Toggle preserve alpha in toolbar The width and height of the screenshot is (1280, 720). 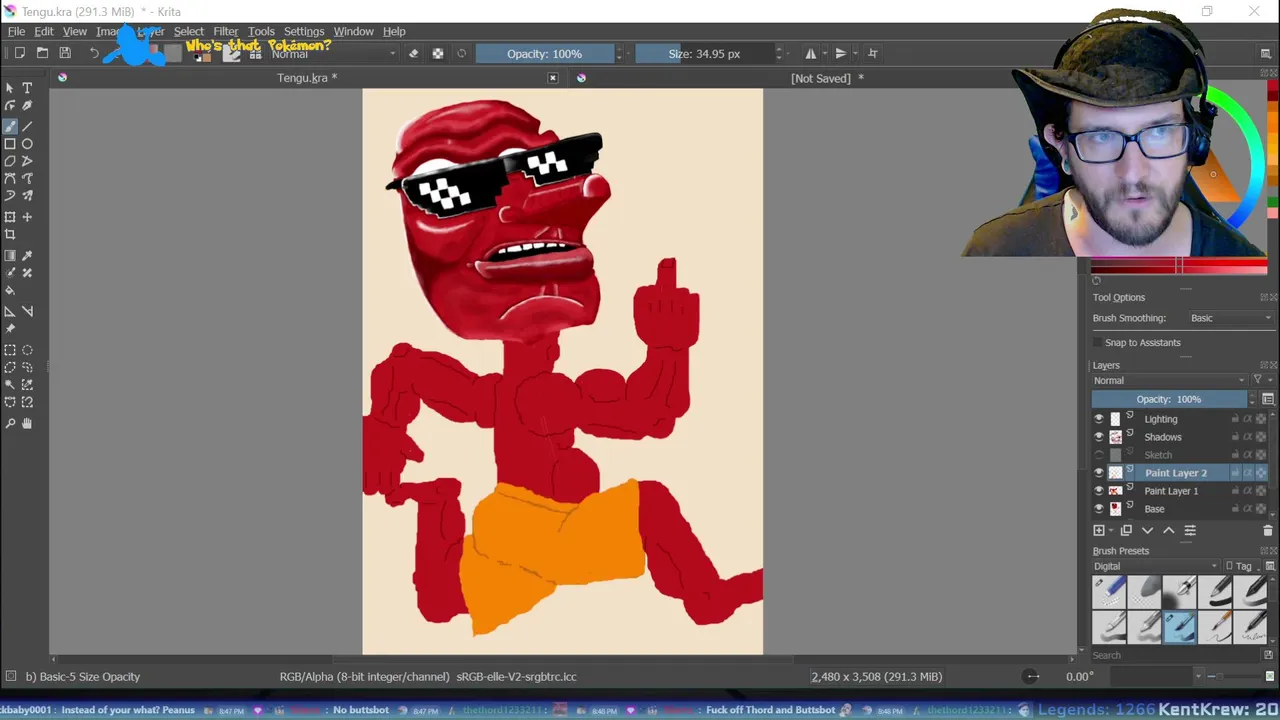pos(438,54)
